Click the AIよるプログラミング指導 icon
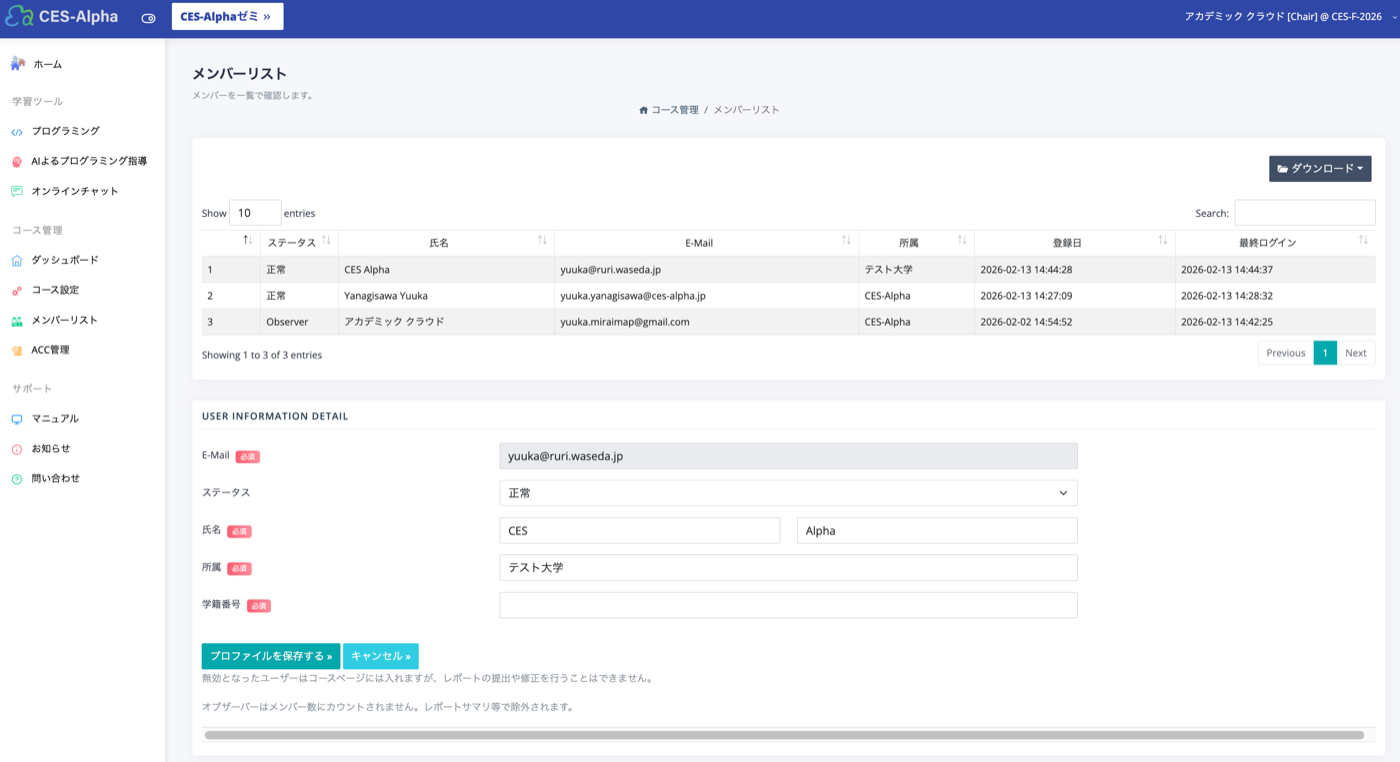 click(x=17, y=161)
